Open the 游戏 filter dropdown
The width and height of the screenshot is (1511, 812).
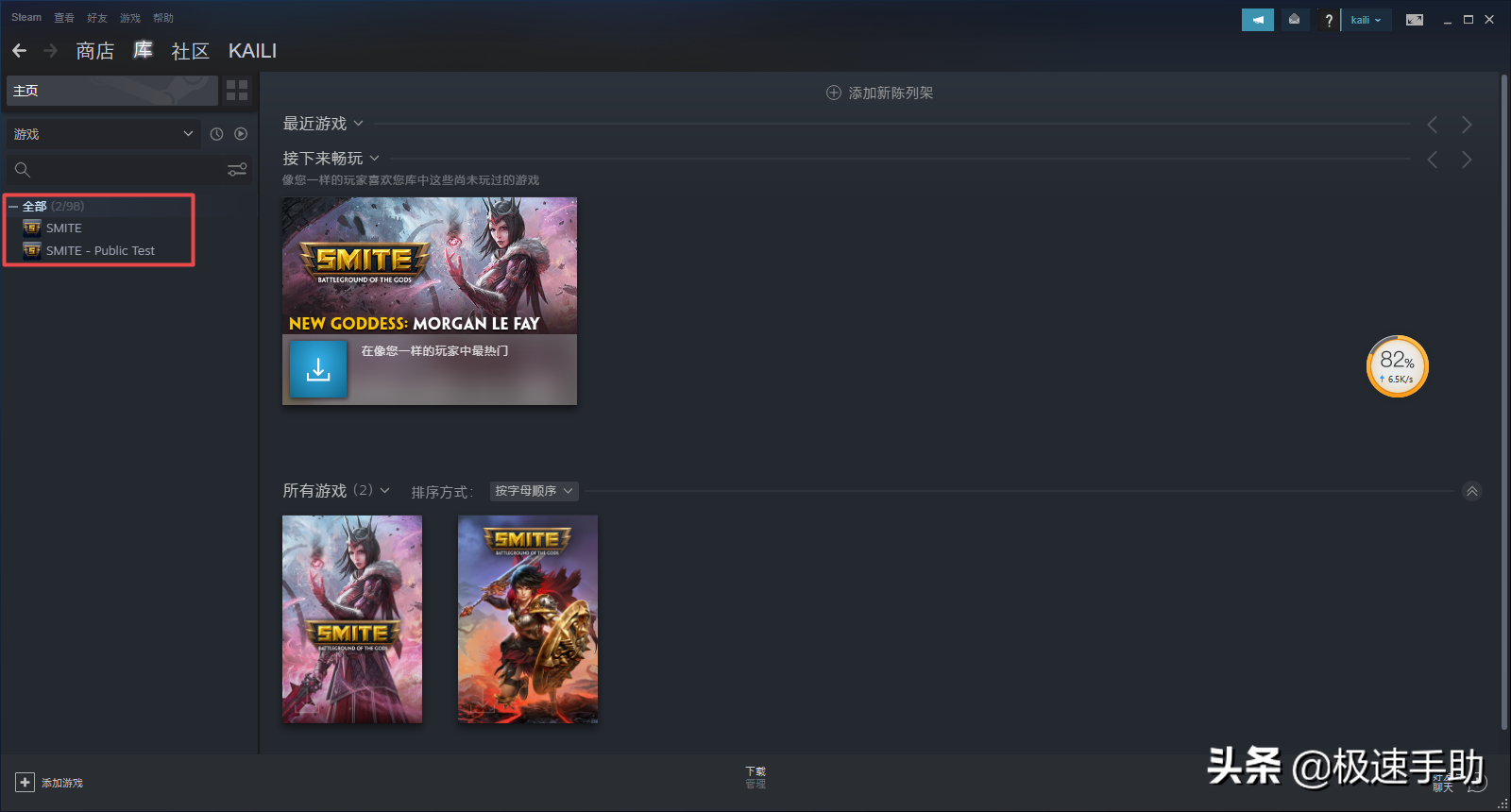coord(103,134)
